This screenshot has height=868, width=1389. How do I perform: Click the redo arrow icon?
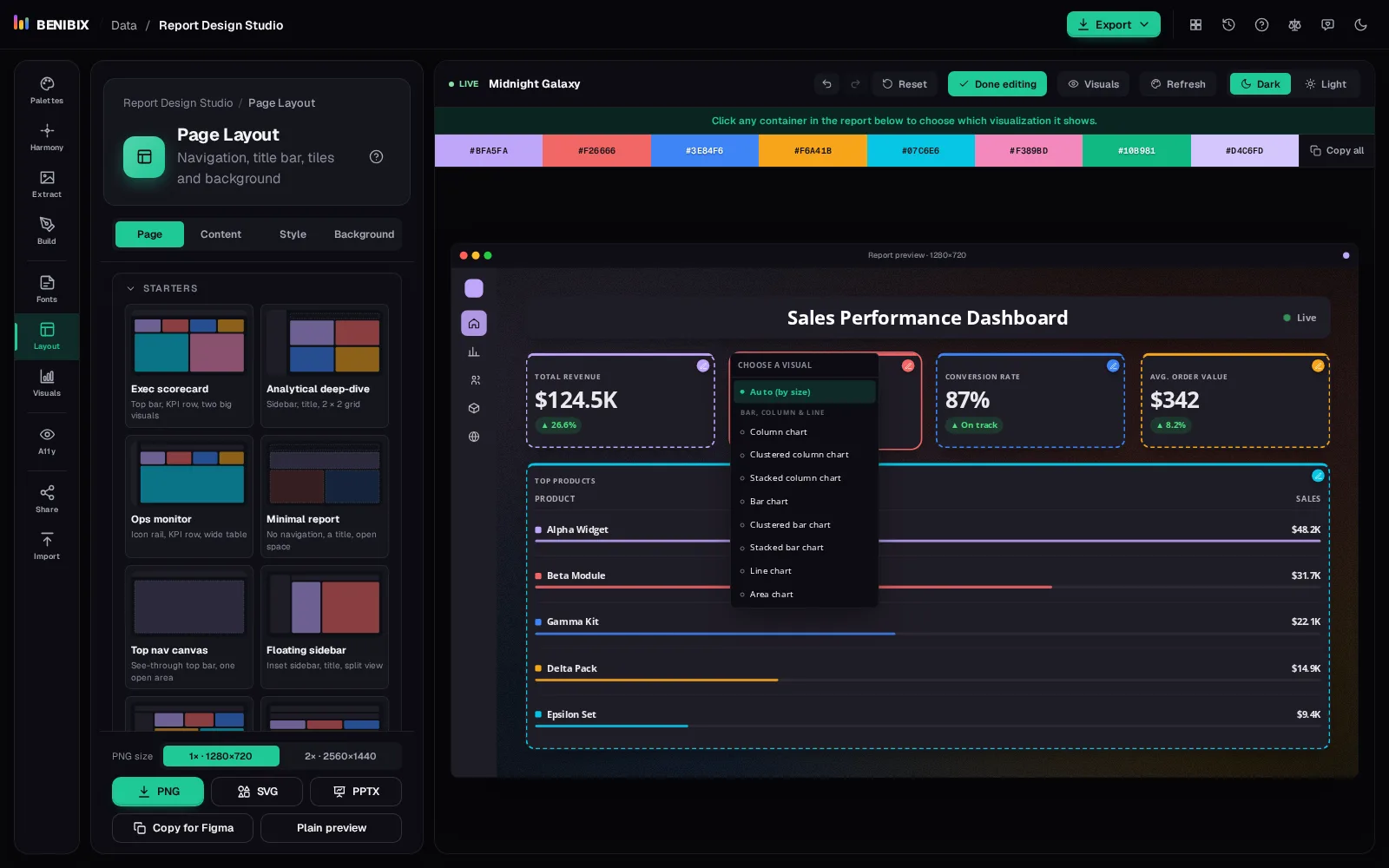855,84
